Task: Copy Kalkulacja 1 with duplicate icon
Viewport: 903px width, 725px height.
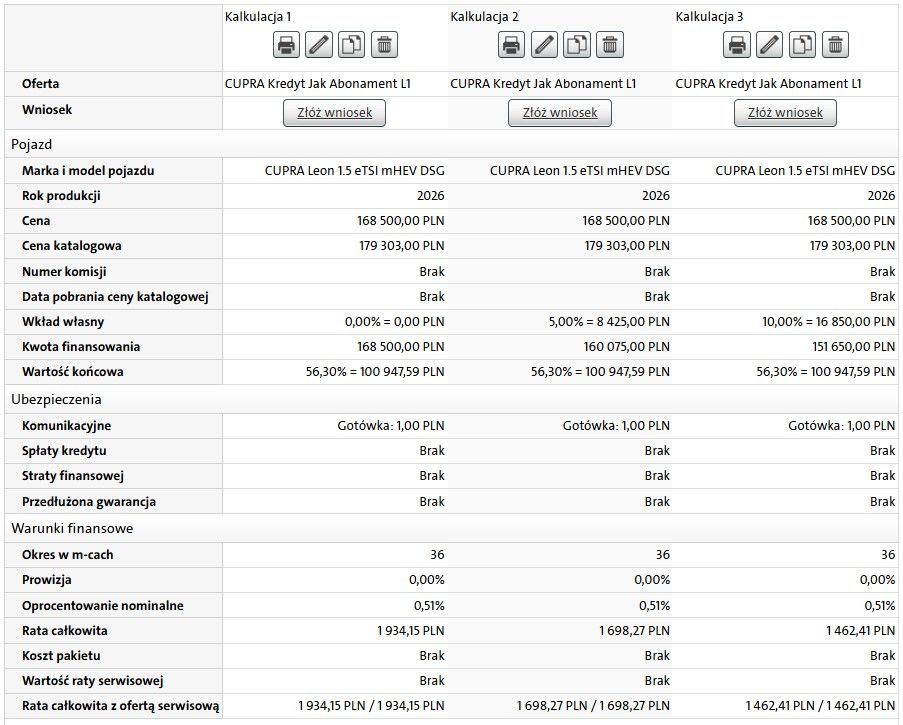Action: [x=351, y=44]
